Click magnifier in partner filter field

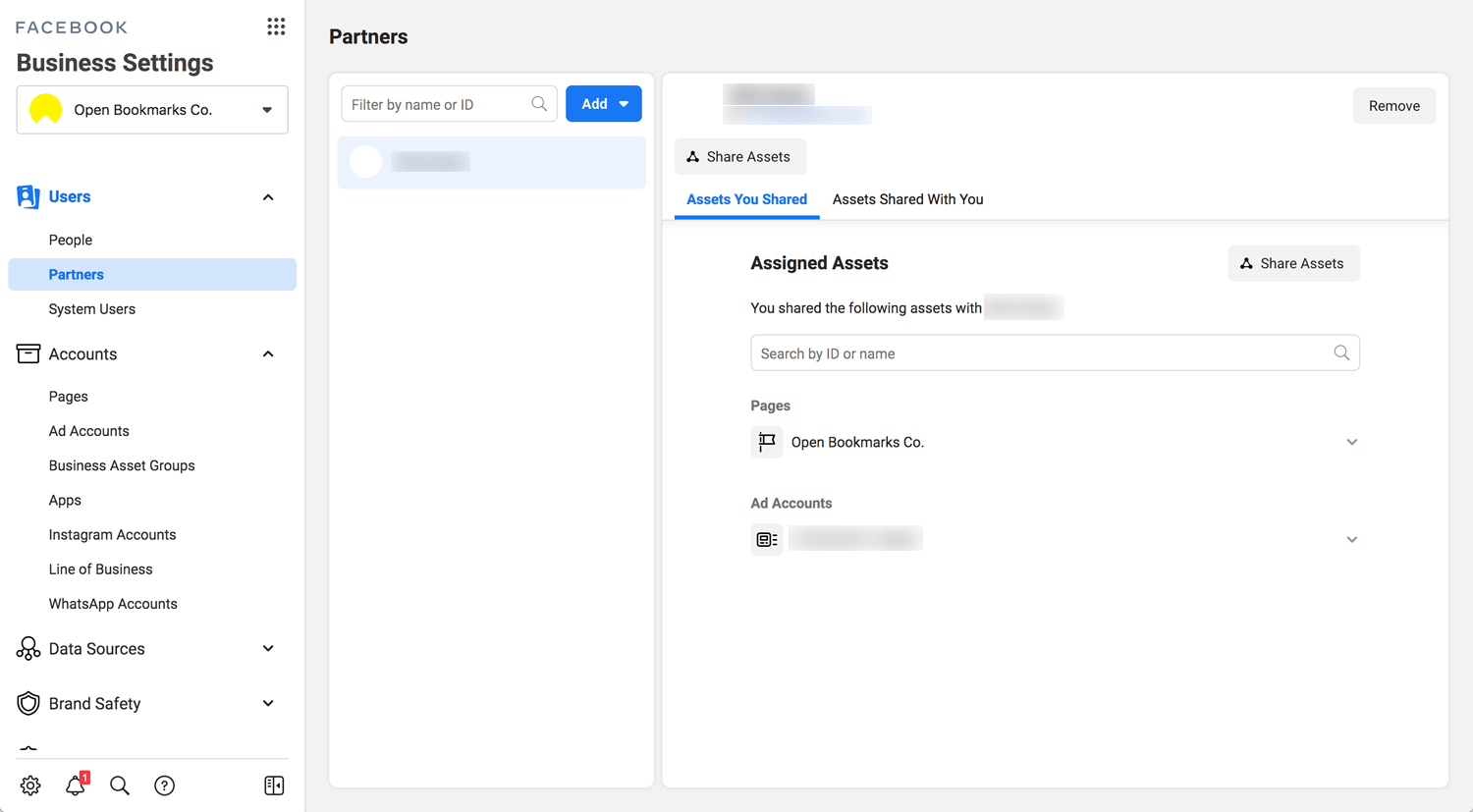tap(539, 104)
